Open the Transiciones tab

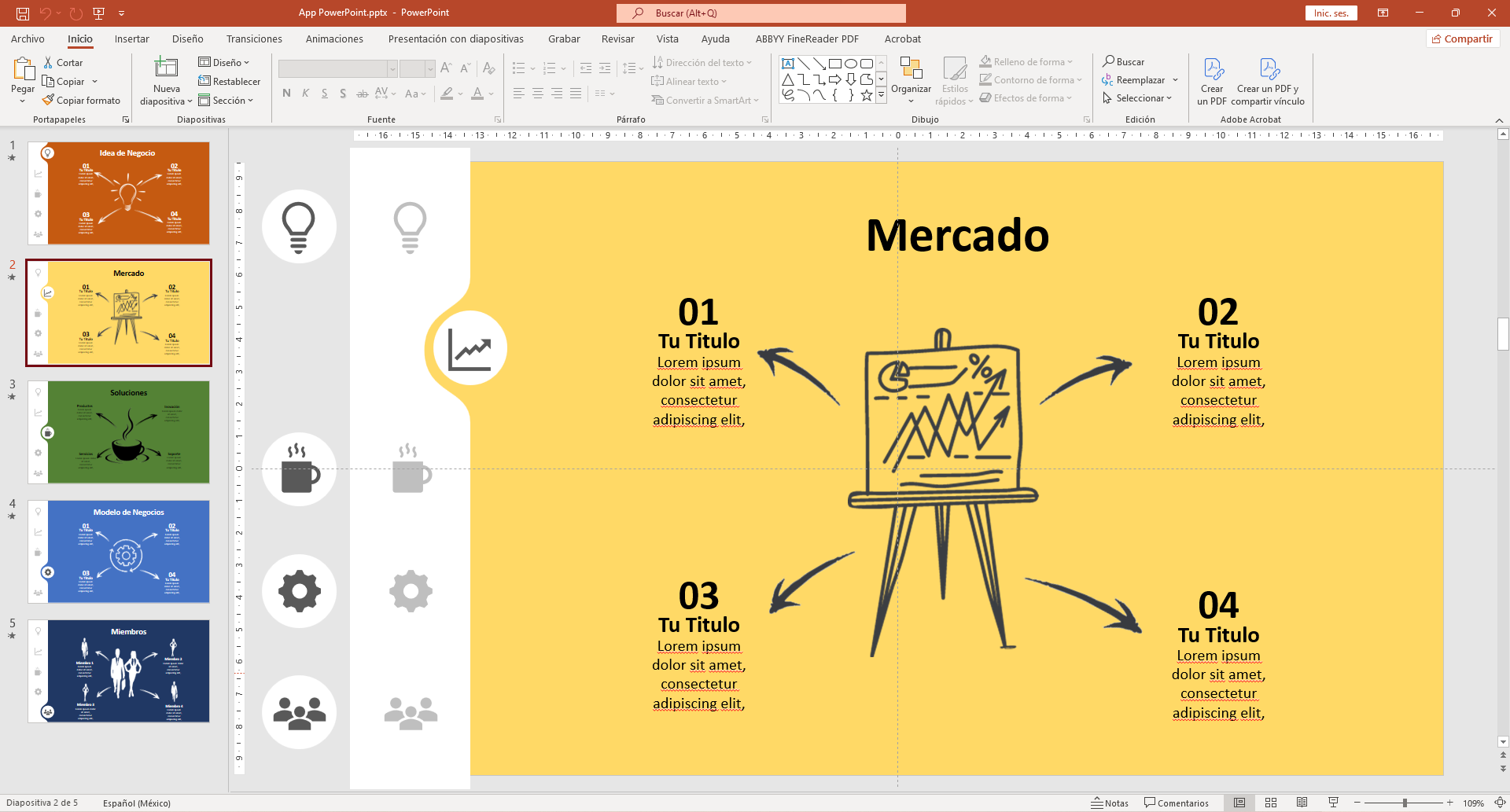[254, 39]
